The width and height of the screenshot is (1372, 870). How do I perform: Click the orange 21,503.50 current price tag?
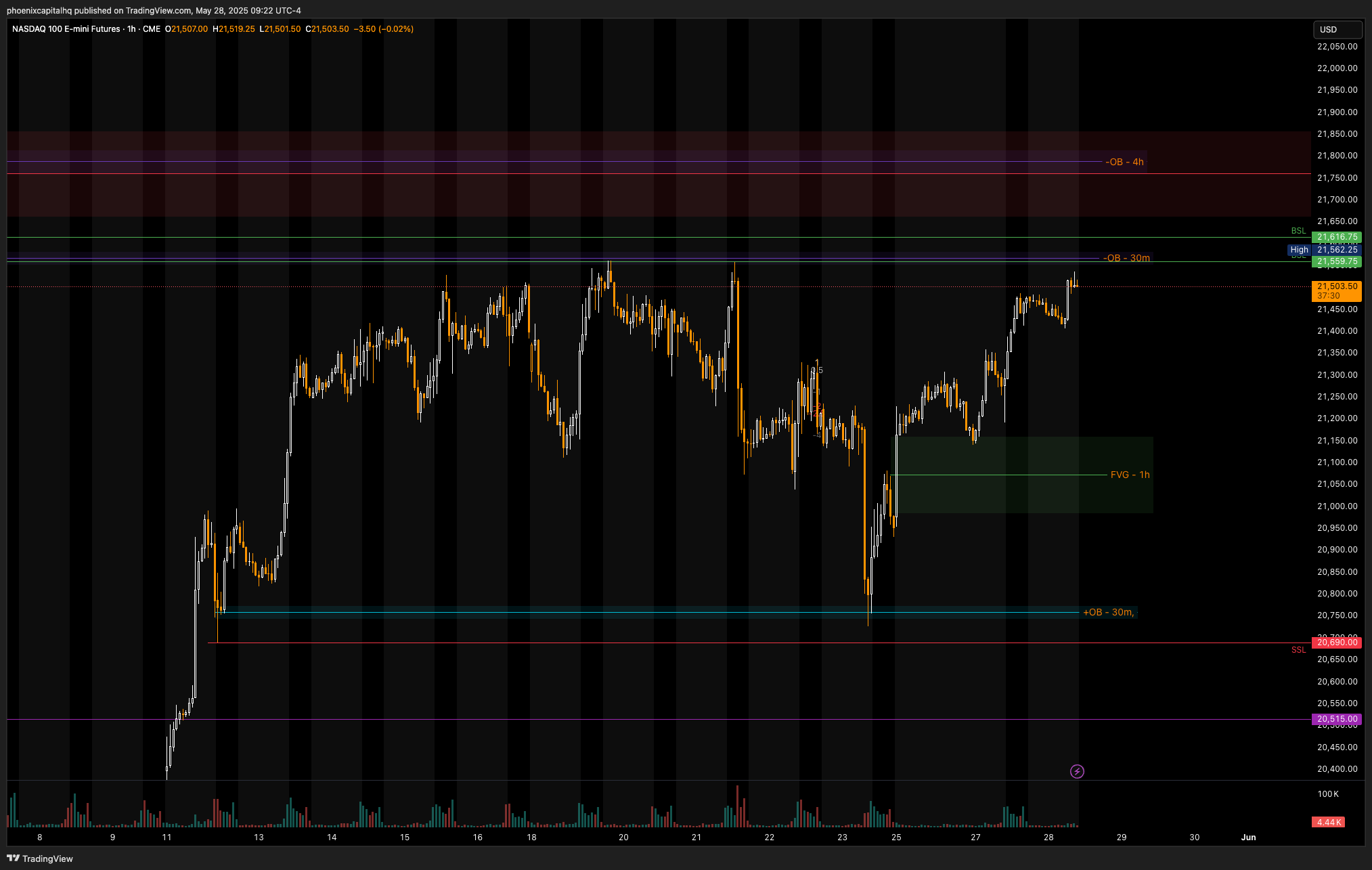[1336, 286]
